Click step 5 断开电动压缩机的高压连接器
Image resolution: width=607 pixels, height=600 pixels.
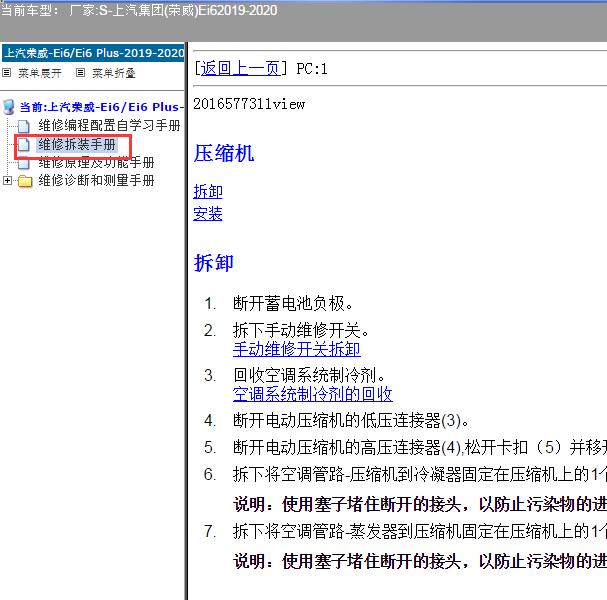point(420,447)
